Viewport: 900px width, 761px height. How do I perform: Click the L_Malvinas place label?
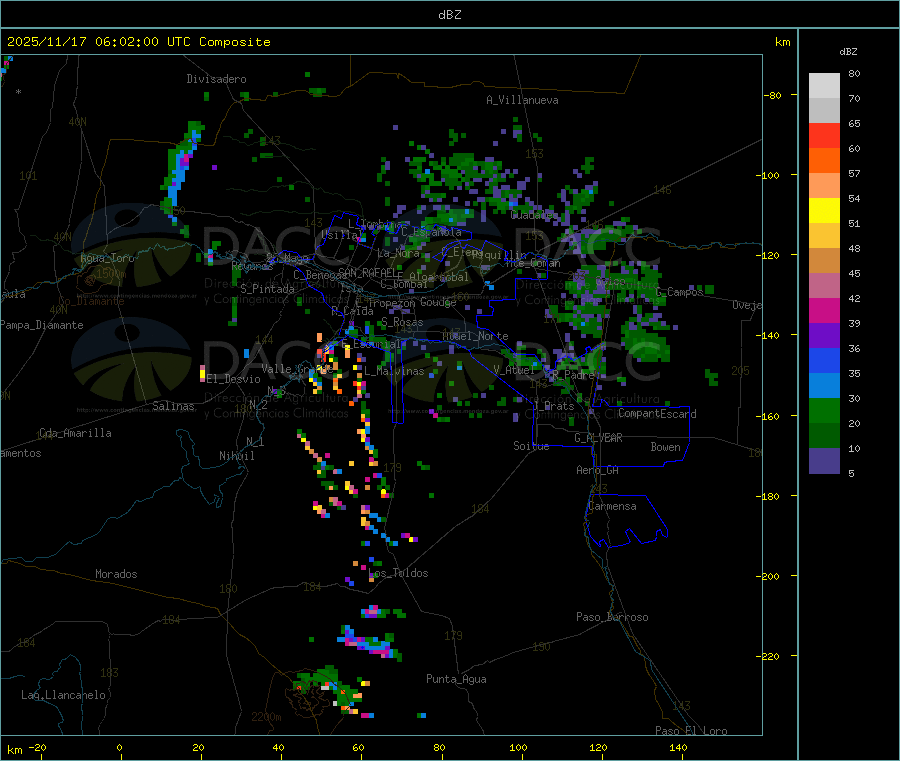pyautogui.click(x=394, y=371)
